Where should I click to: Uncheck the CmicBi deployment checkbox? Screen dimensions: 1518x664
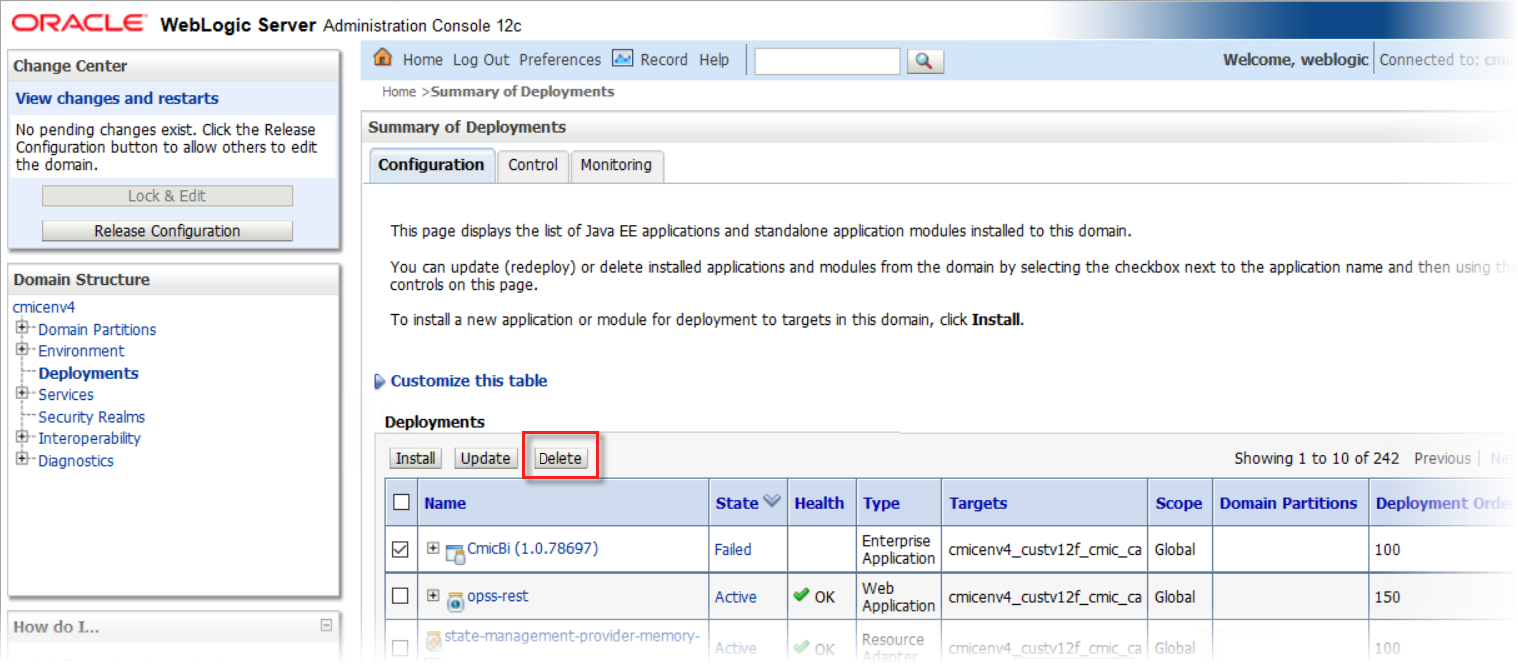pos(399,549)
